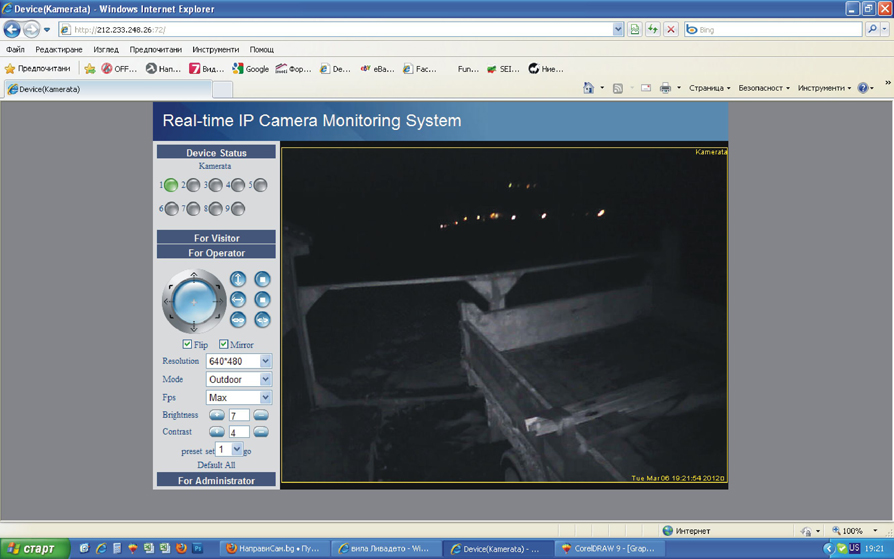Click the vertical patrol button
The height and width of the screenshot is (559, 894).
pos(238,279)
